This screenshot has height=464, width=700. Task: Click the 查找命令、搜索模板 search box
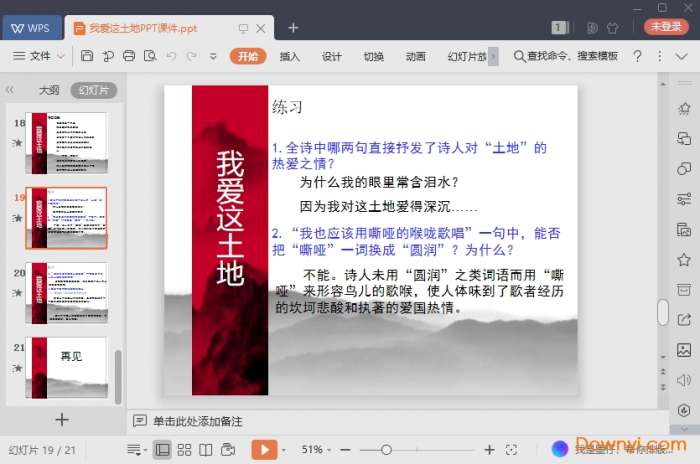click(566, 56)
